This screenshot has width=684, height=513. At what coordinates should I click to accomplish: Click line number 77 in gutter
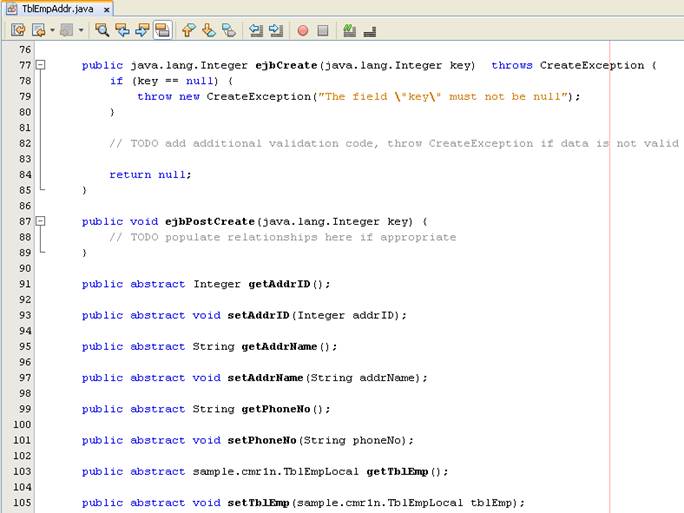click(x=25, y=65)
